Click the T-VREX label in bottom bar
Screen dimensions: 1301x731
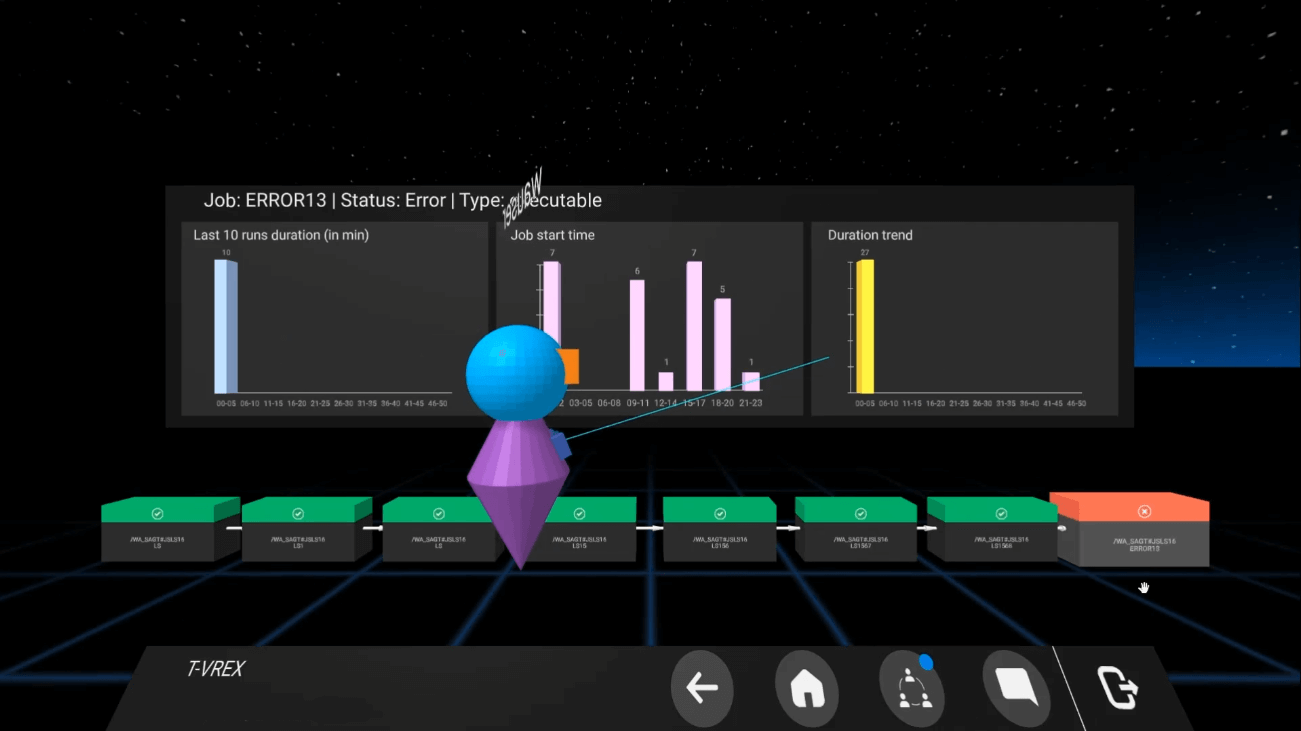coord(215,669)
